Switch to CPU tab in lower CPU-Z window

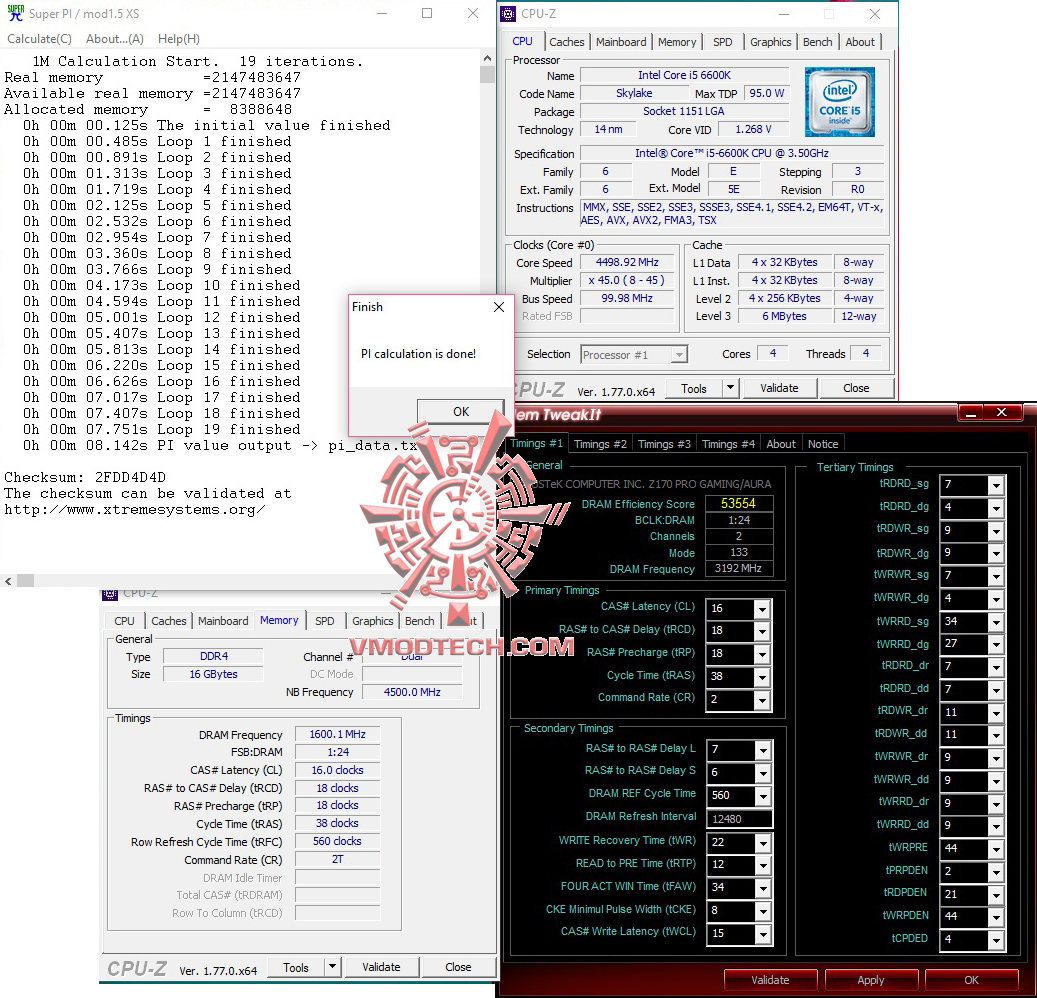coord(124,621)
